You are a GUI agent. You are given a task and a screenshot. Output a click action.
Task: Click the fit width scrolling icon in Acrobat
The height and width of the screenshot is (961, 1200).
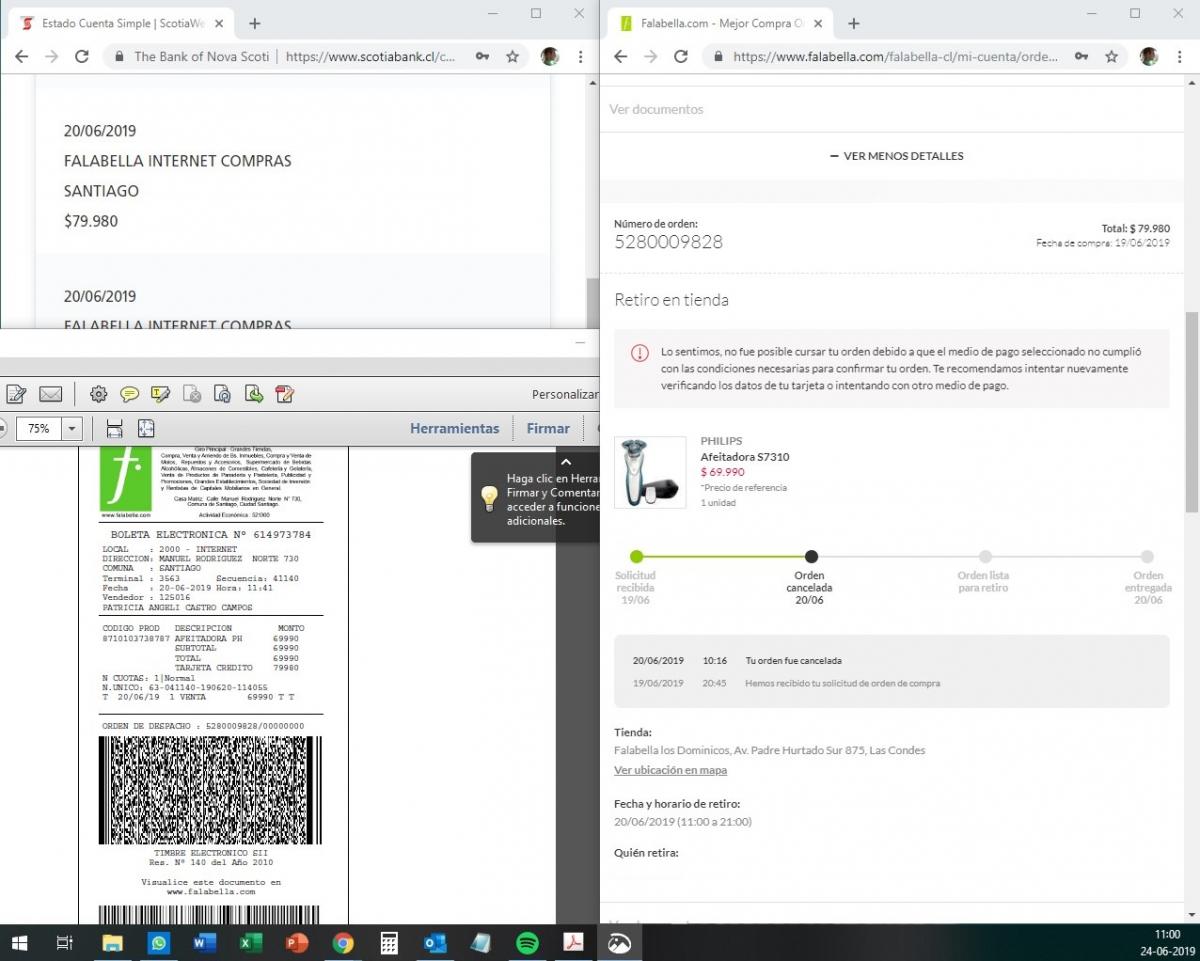114,428
